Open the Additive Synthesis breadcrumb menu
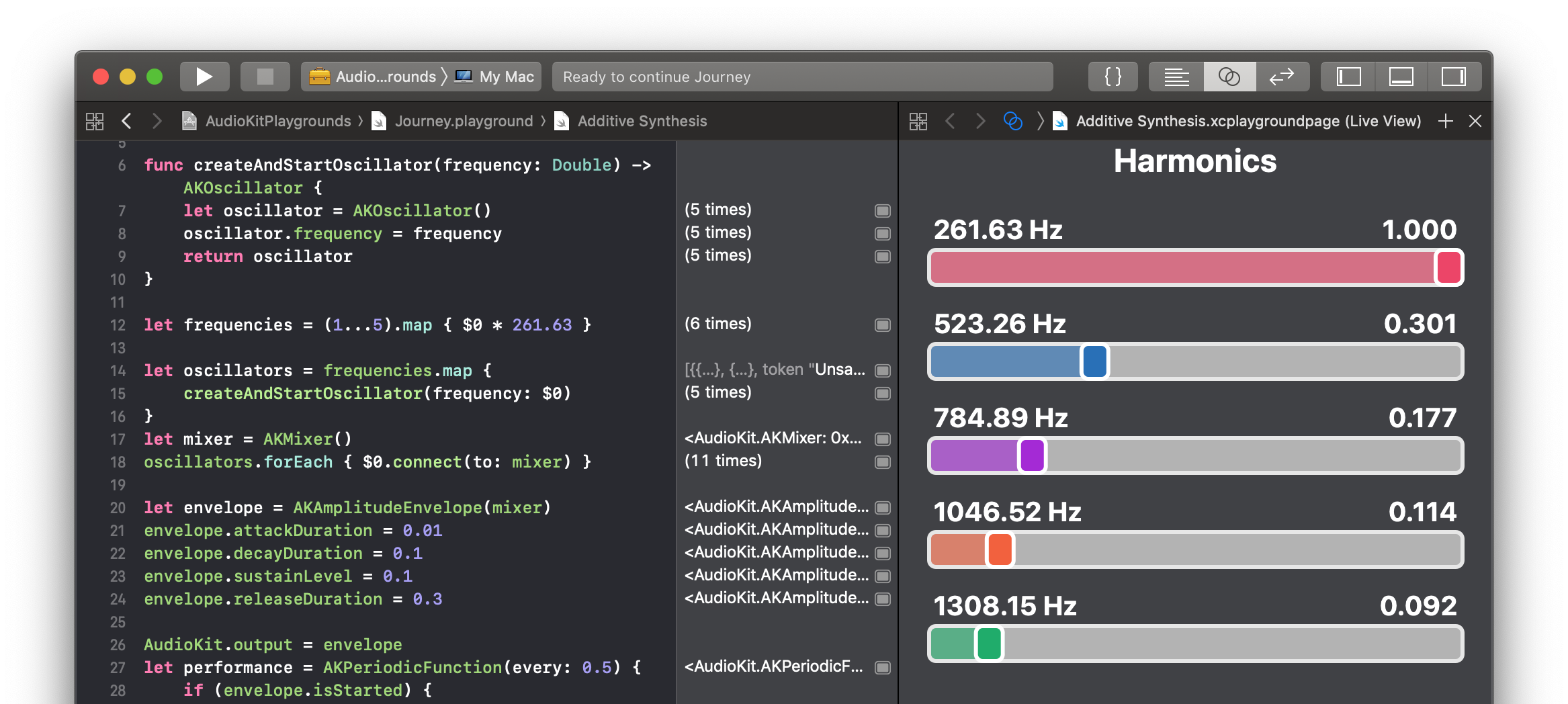Screen dimensions: 1568x704 (x=640, y=121)
